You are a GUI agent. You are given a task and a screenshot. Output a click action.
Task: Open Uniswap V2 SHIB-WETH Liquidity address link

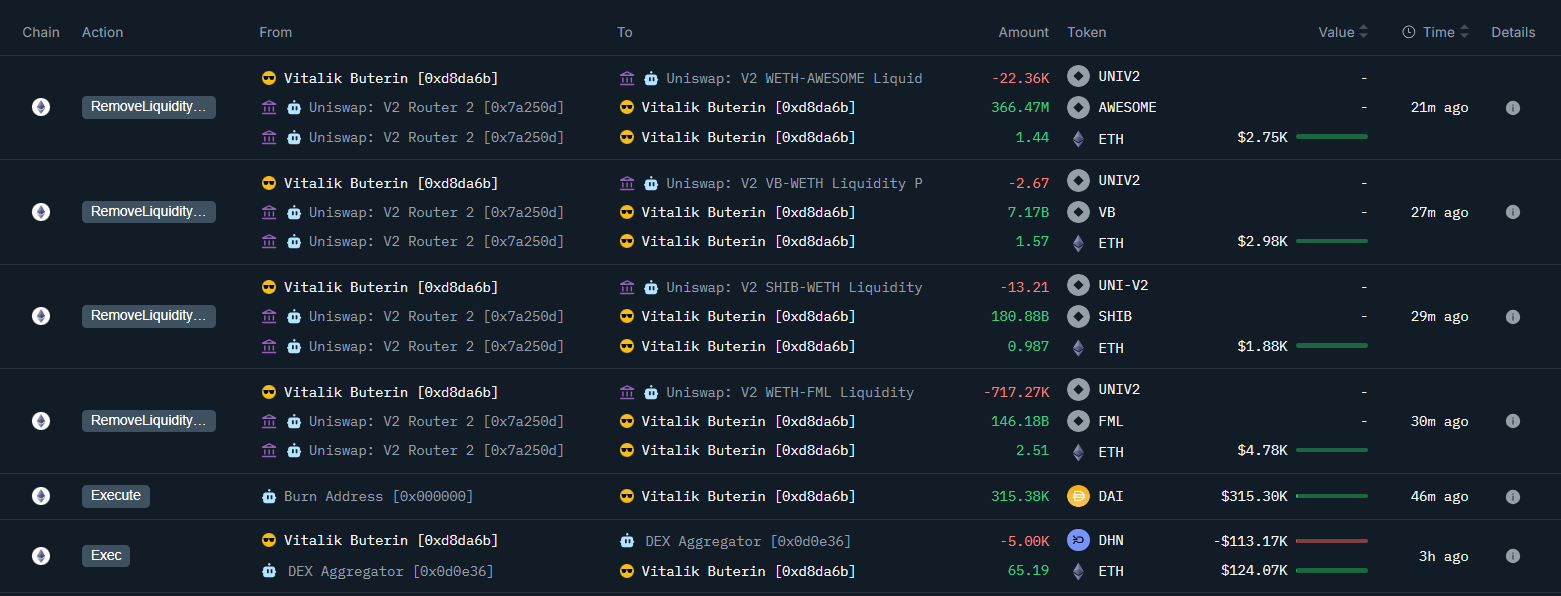(x=794, y=287)
